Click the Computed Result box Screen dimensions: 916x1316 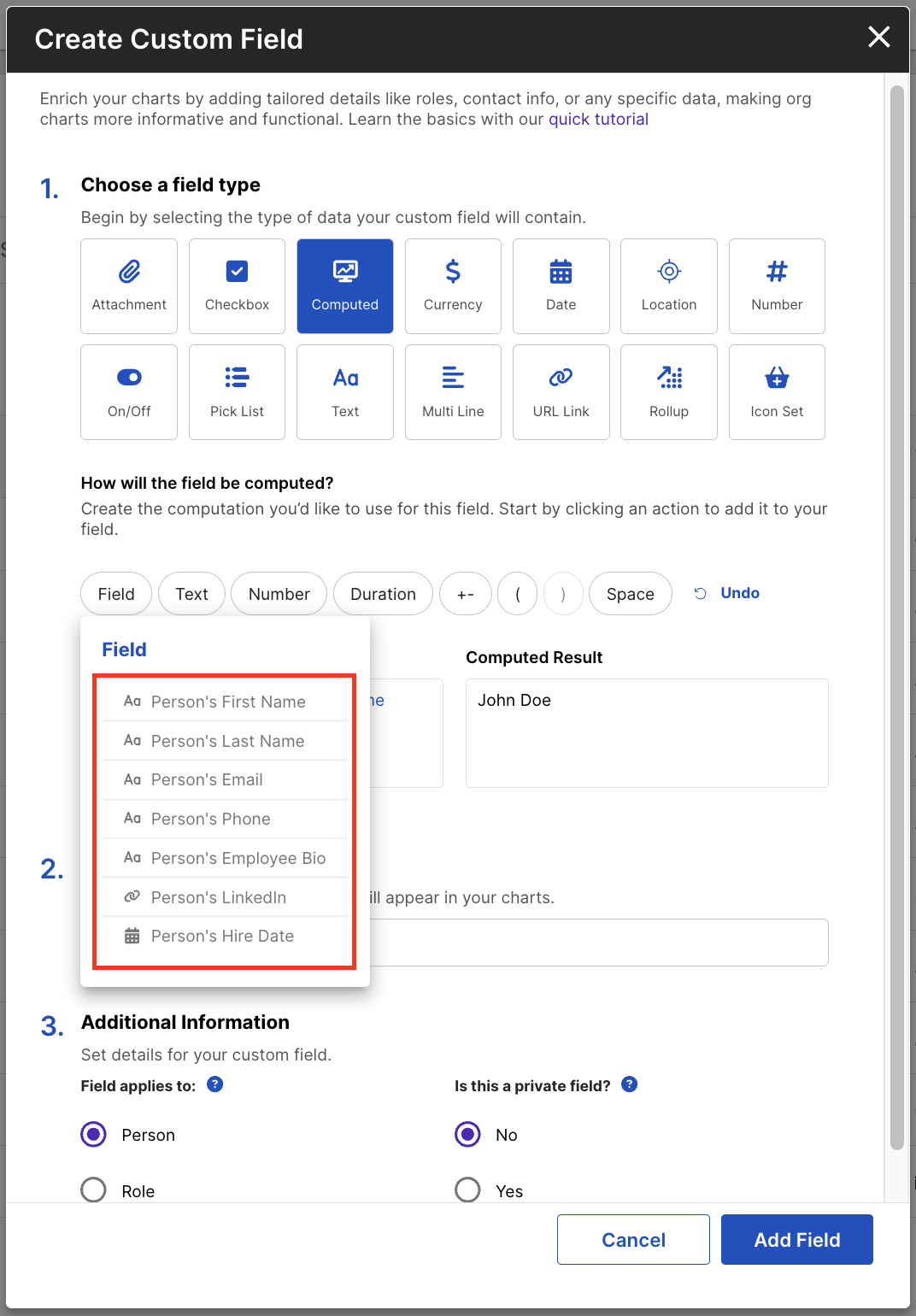pyautogui.click(x=647, y=733)
